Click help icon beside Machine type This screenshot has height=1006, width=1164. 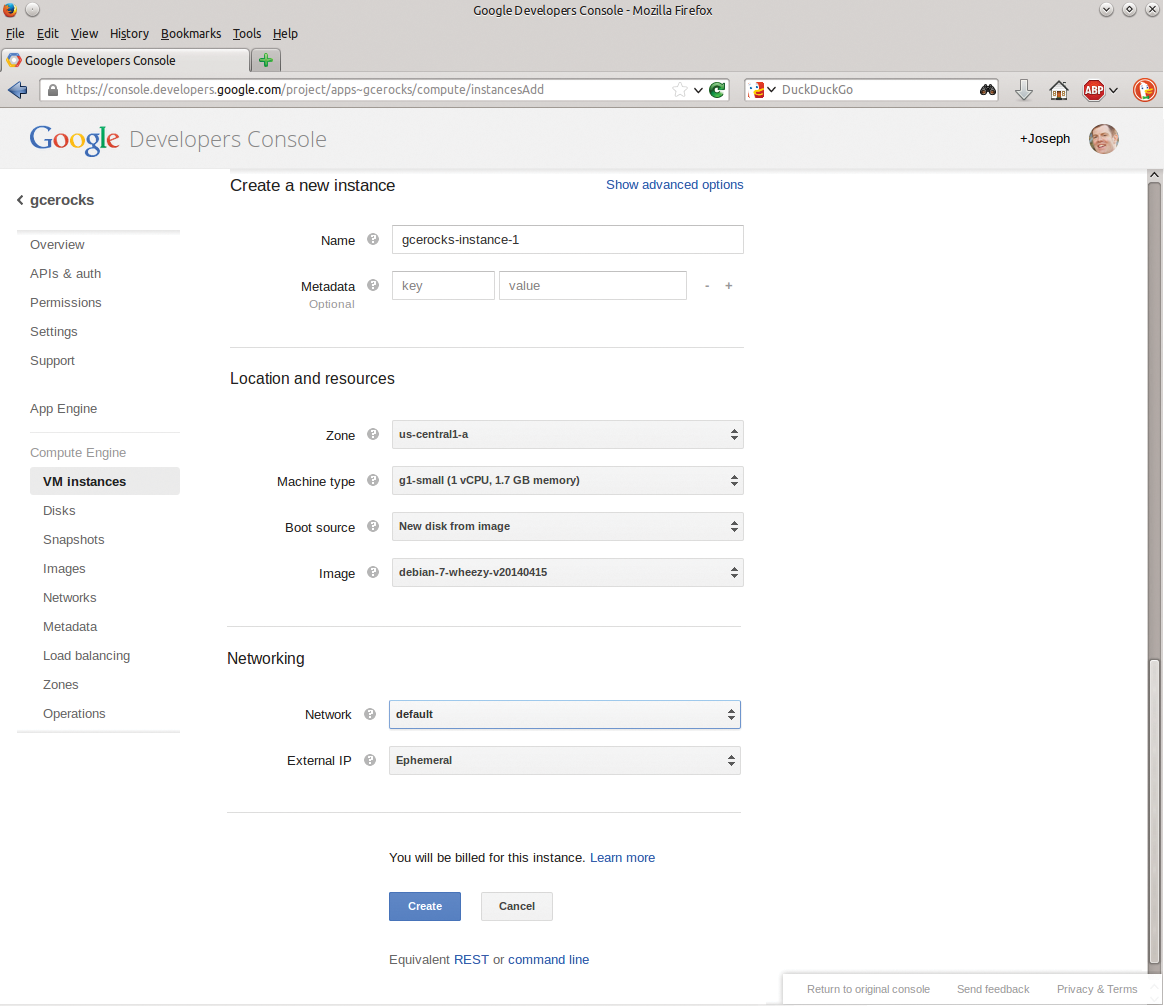pos(373,480)
